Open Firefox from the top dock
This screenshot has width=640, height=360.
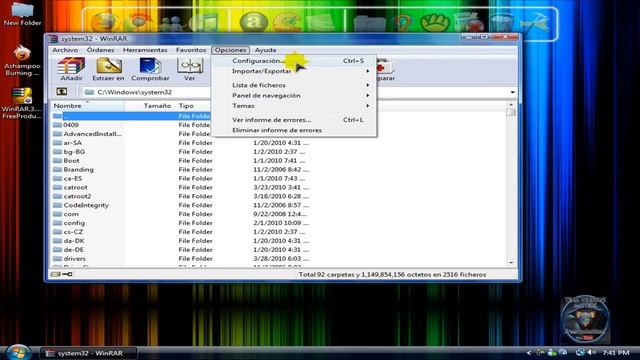pyautogui.click(x=103, y=22)
